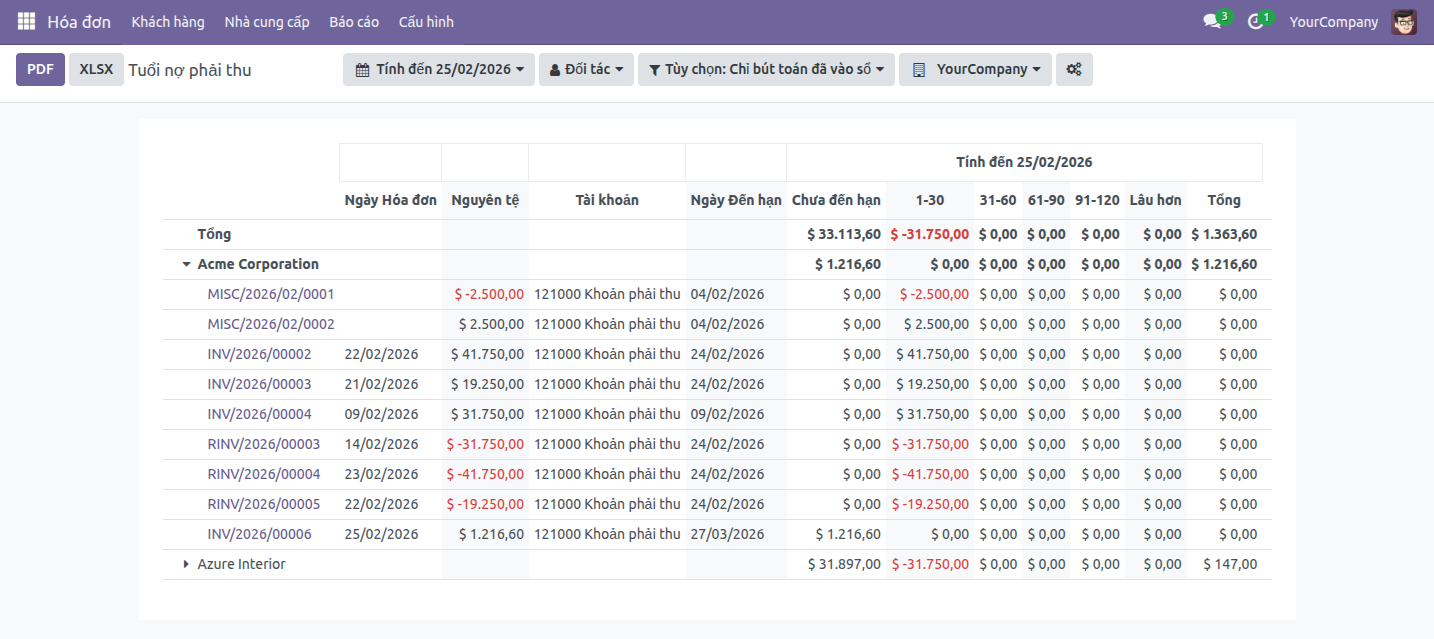Collapse the Acme Corporation group
Screen dimensions: 1434x639
pyautogui.click(x=186, y=265)
